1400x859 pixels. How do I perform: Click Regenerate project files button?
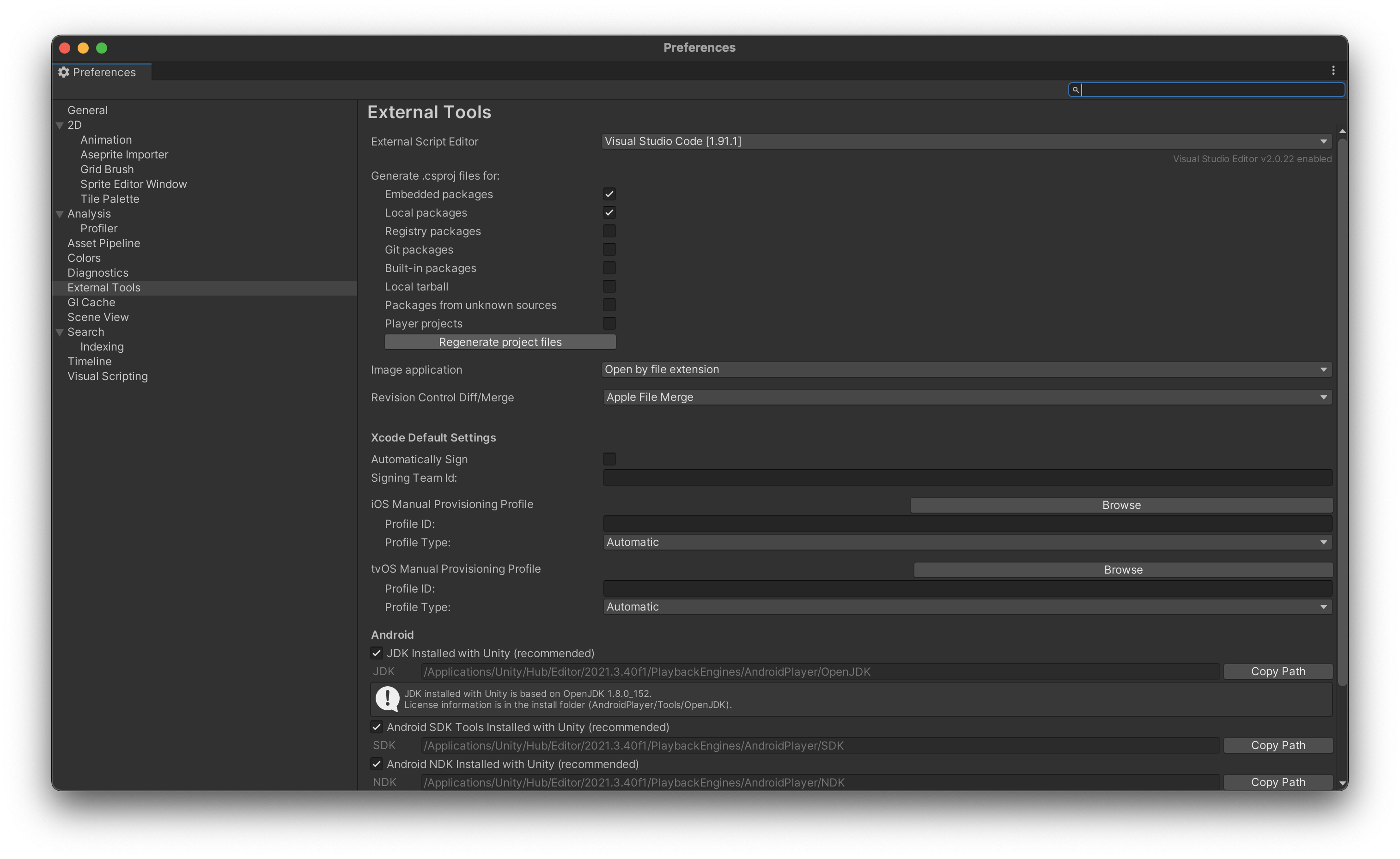[499, 342]
